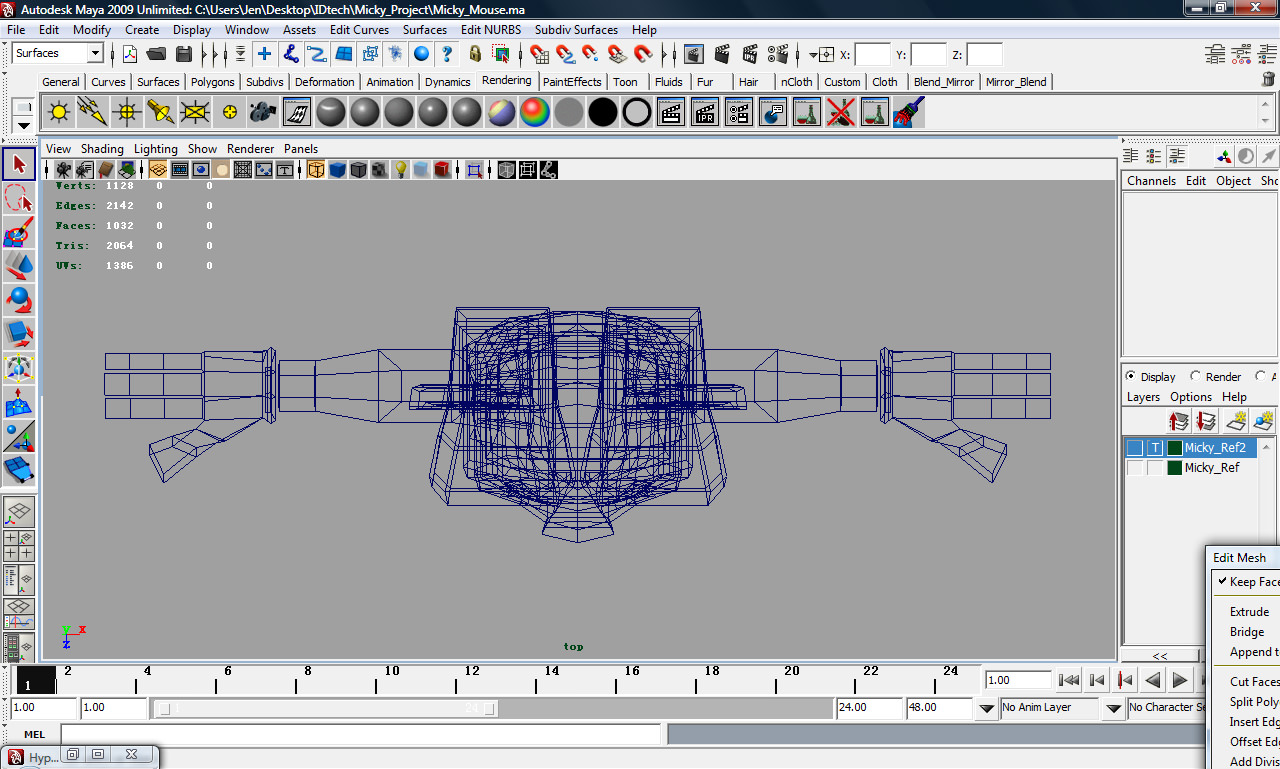Open the IPR render shelf icon
This screenshot has width=1280, height=769.
pyautogui.click(x=705, y=112)
